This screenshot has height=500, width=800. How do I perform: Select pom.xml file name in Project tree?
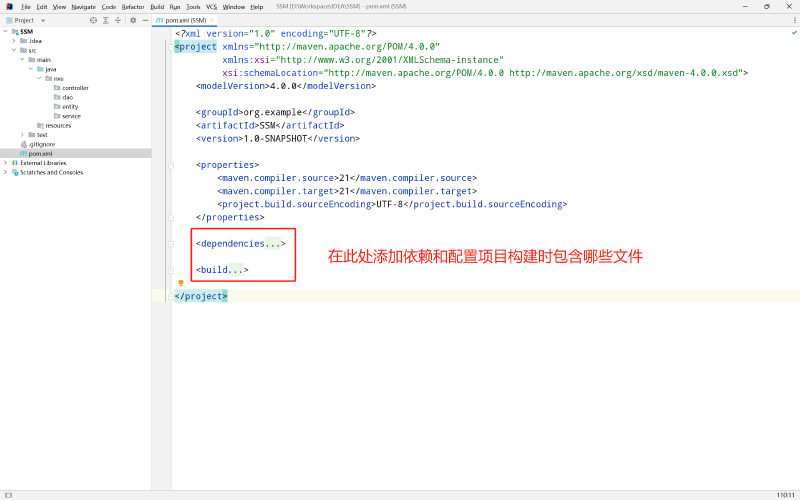(x=40, y=154)
